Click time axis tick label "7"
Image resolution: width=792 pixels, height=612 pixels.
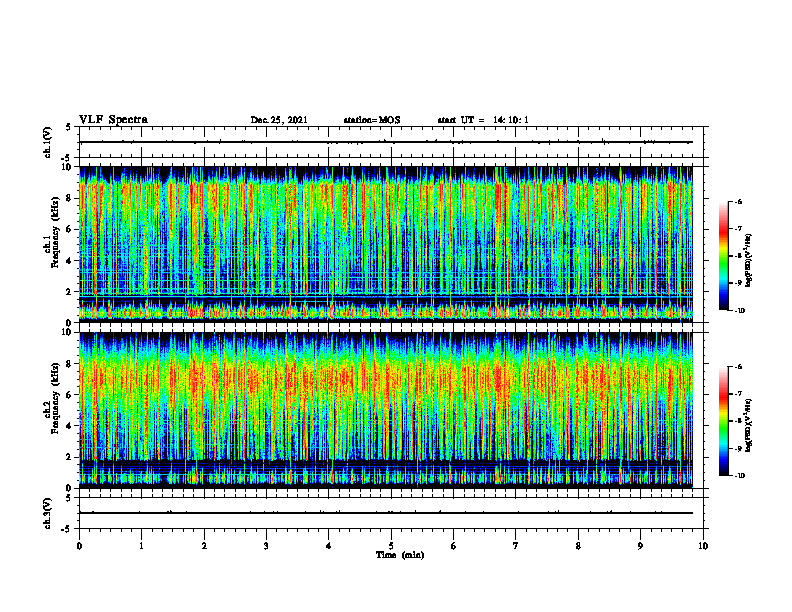[516, 546]
